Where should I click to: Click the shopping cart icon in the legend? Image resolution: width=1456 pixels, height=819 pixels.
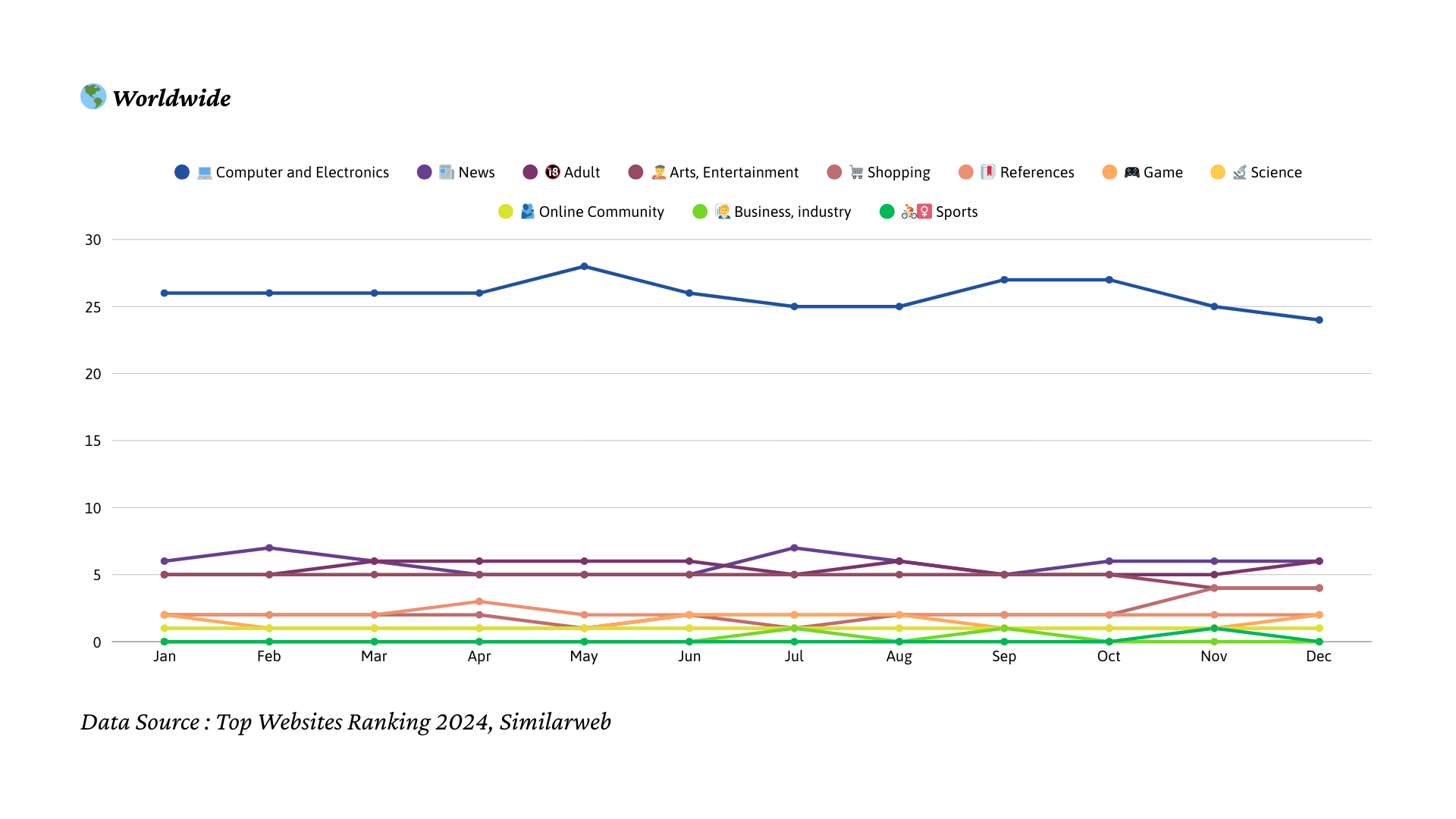click(856, 173)
